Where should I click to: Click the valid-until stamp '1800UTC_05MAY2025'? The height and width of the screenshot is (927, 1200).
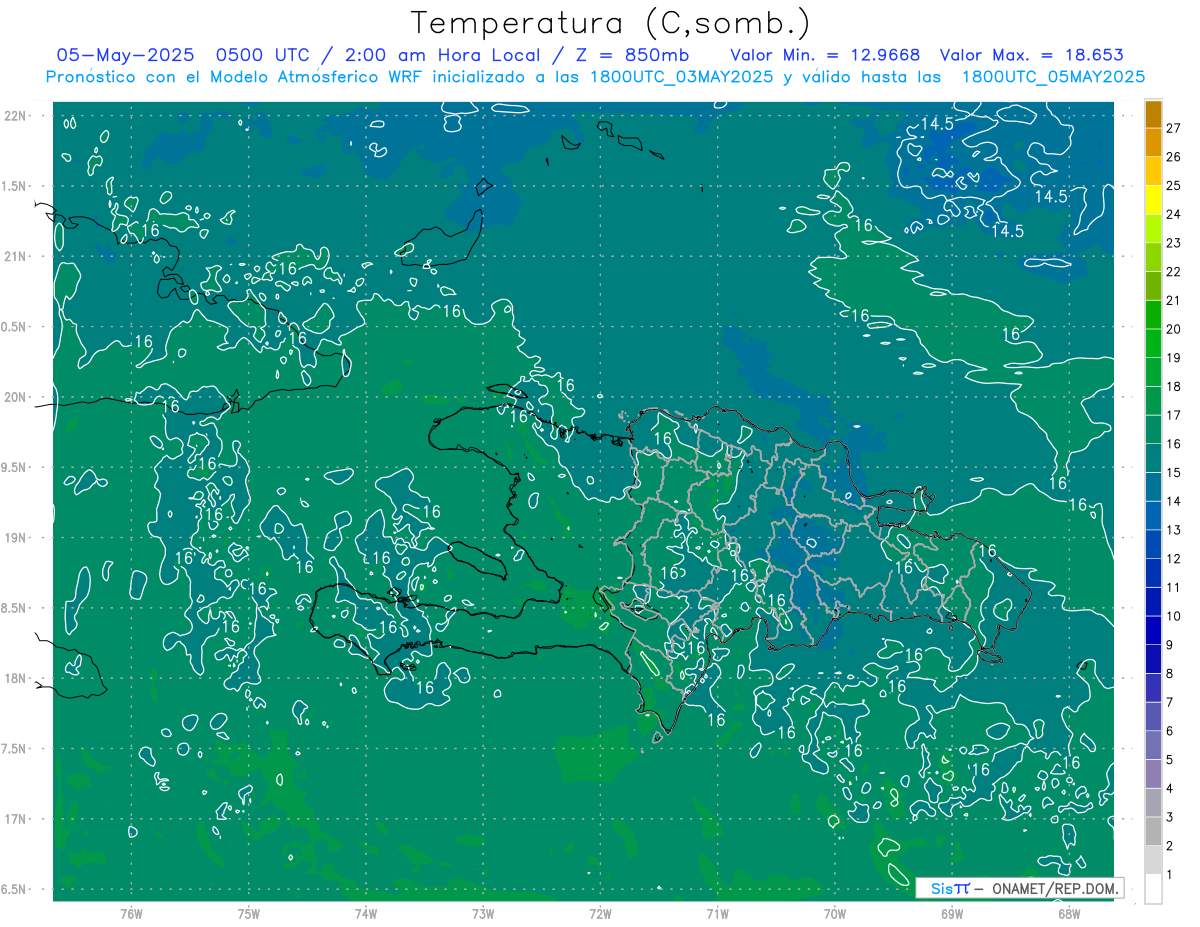click(x=1053, y=77)
